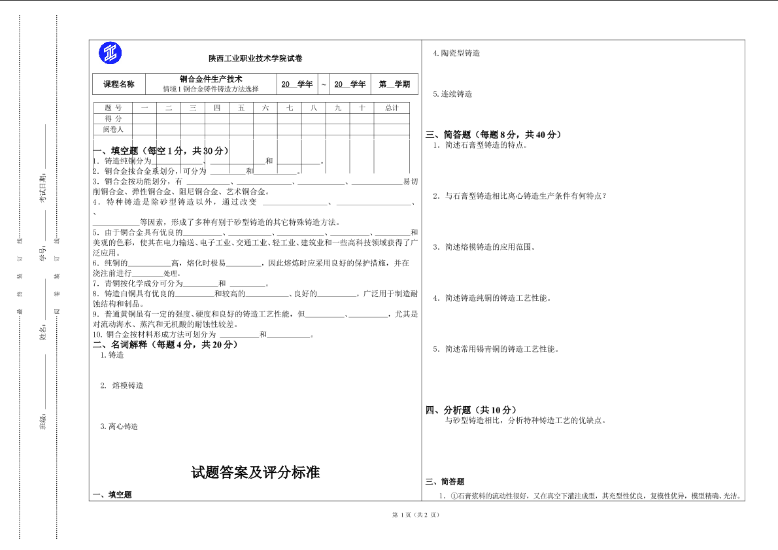The width and height of the screenshot is (778, 550).
Task: Click question 简述铸造纯铜的铸造工艺性能
Action: point(491,298)
